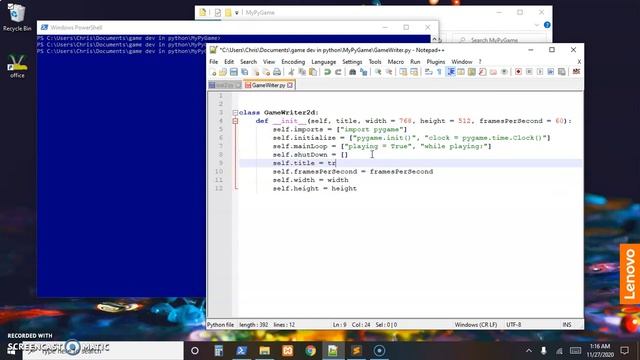
Task: Start macro recording with red dot icon
Action: pos(518,72)
